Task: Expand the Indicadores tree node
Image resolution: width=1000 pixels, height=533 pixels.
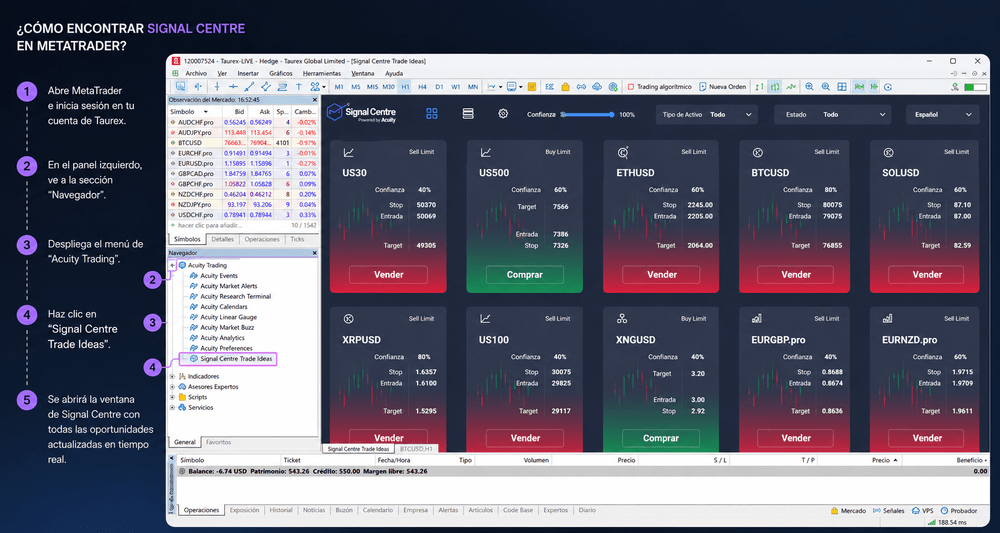Action: (x=172, y=376)
